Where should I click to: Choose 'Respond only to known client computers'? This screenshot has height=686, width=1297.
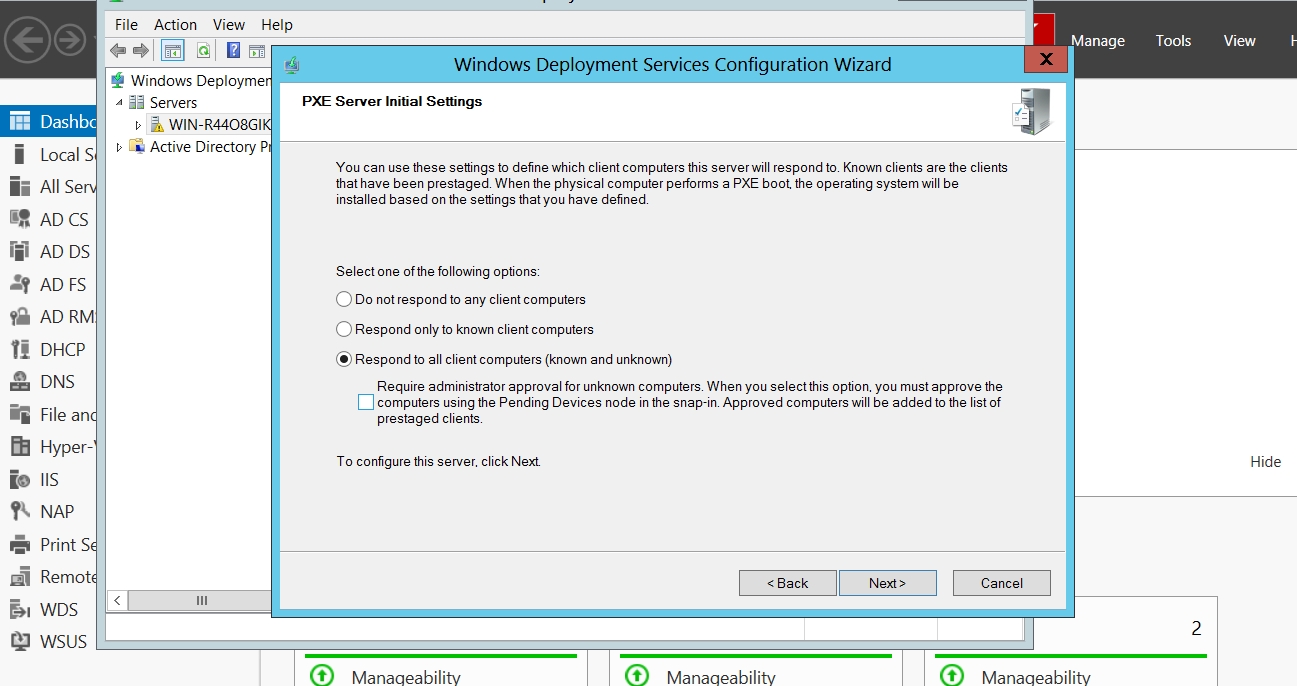(344, 329)
